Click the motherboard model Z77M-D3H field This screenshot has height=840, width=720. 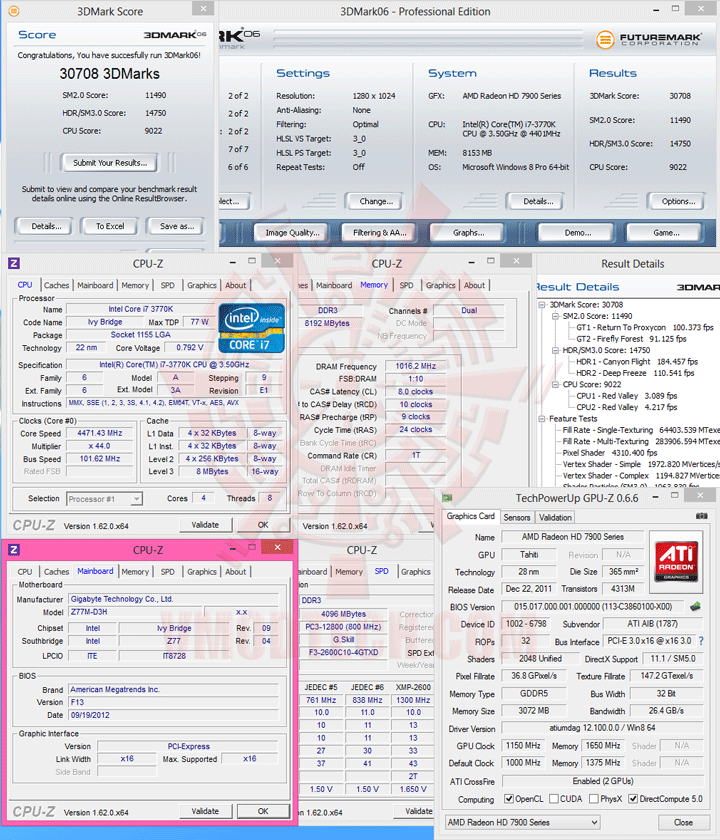point(136,612)
